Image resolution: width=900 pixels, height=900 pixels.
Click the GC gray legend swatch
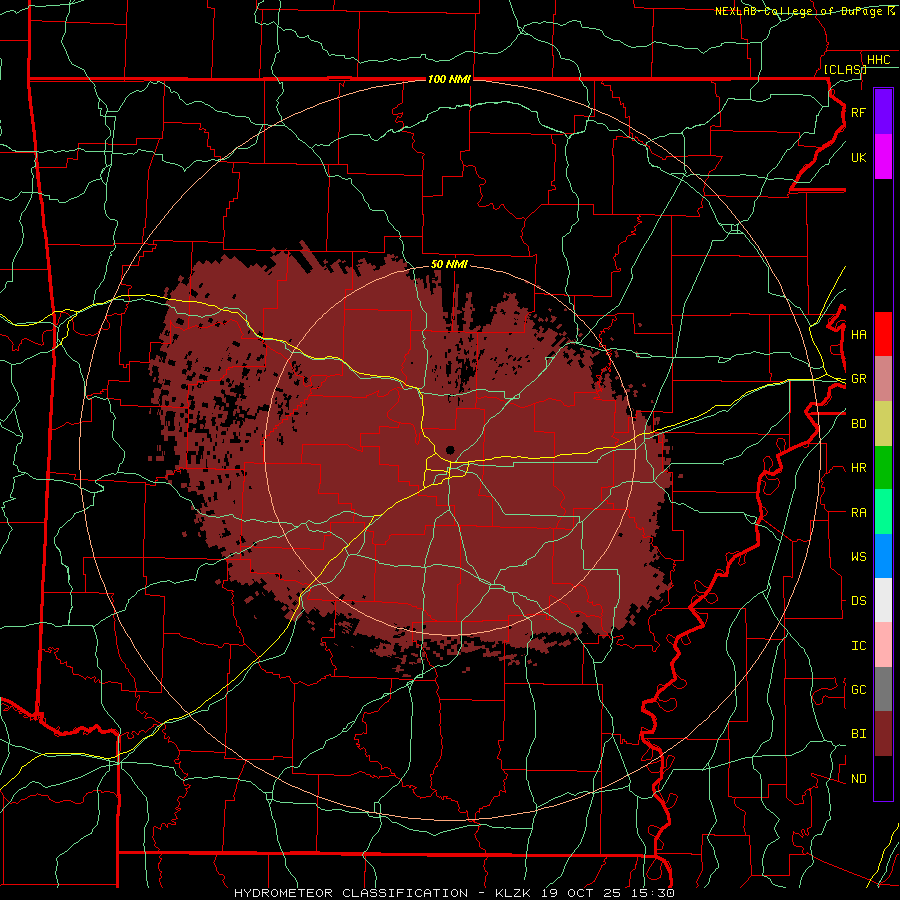click(x=883, y=689)
